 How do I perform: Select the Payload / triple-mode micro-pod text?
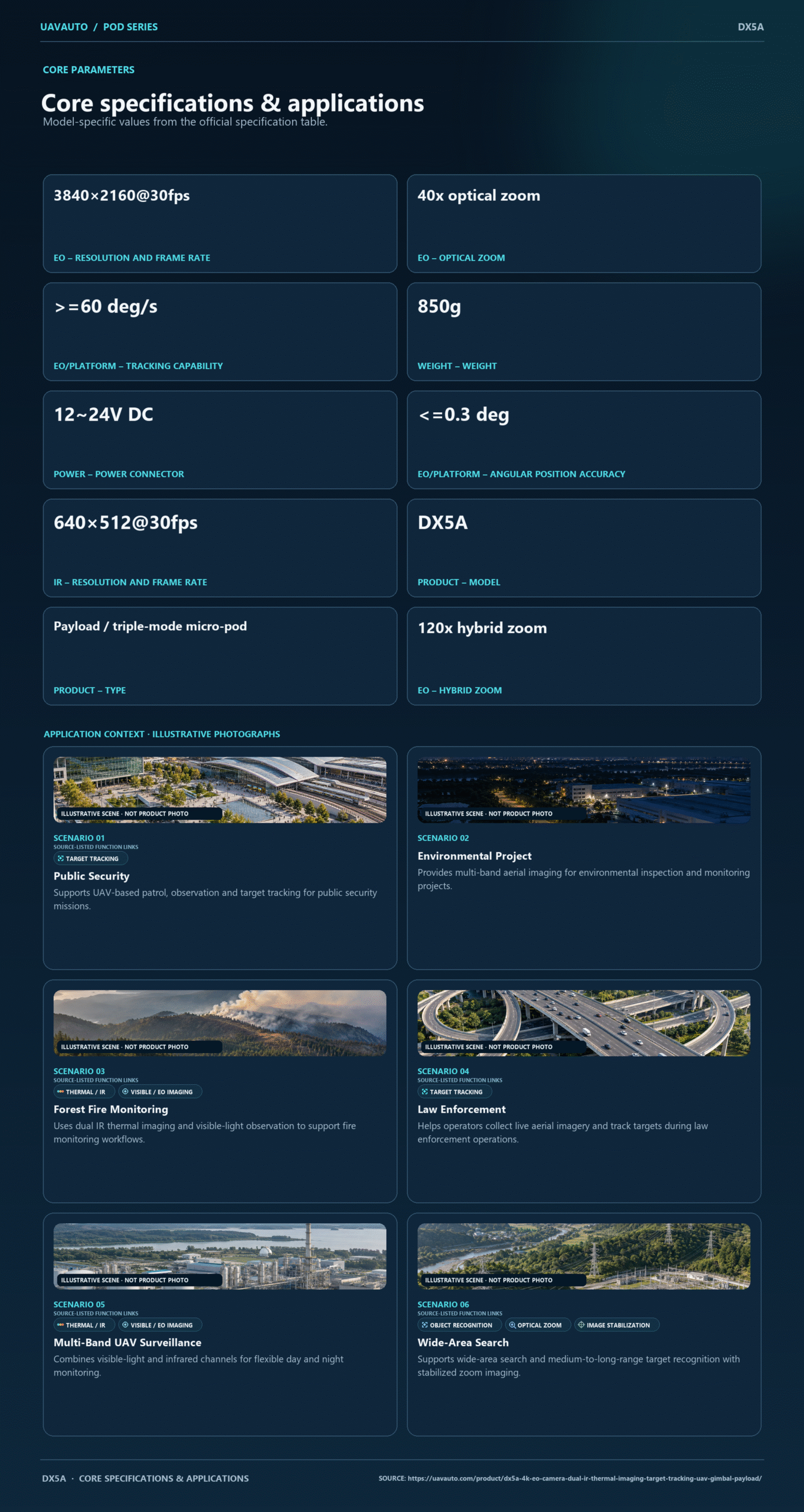coord(150,627)
